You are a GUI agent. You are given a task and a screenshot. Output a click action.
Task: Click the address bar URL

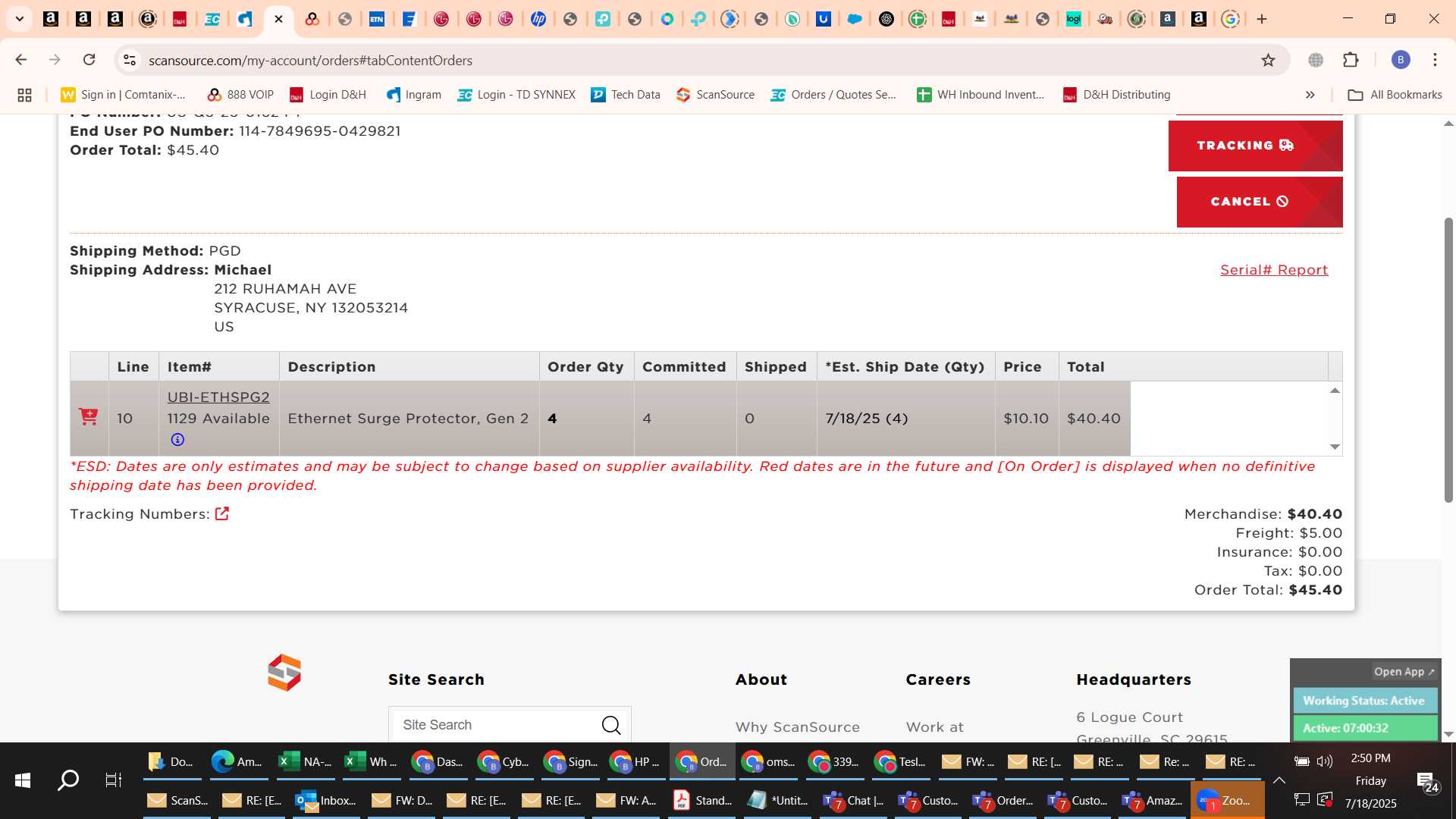[x=310, y=60]
